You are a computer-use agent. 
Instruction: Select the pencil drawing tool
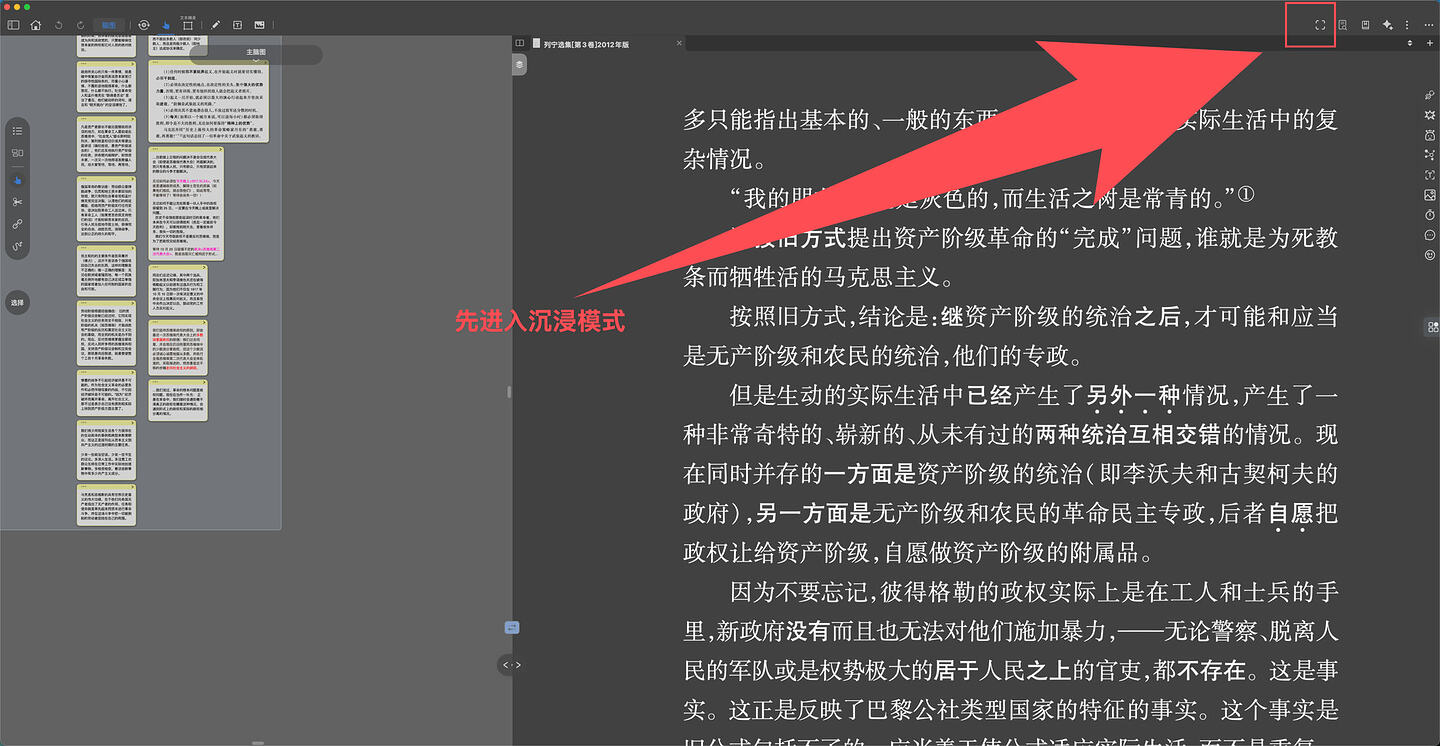[x=216, y=25]
